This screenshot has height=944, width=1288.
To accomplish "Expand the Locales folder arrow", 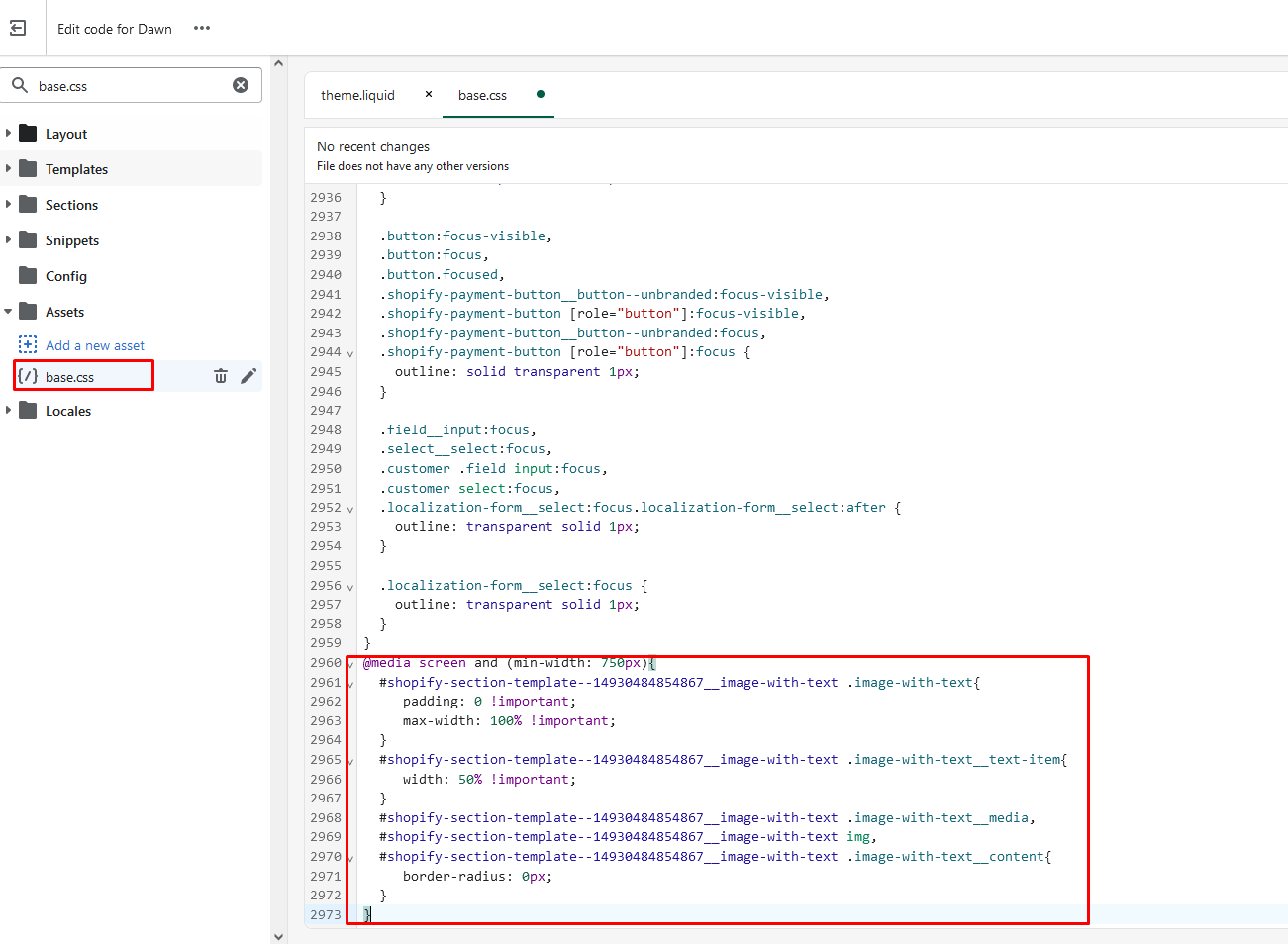I will click(x=8, y=410).
